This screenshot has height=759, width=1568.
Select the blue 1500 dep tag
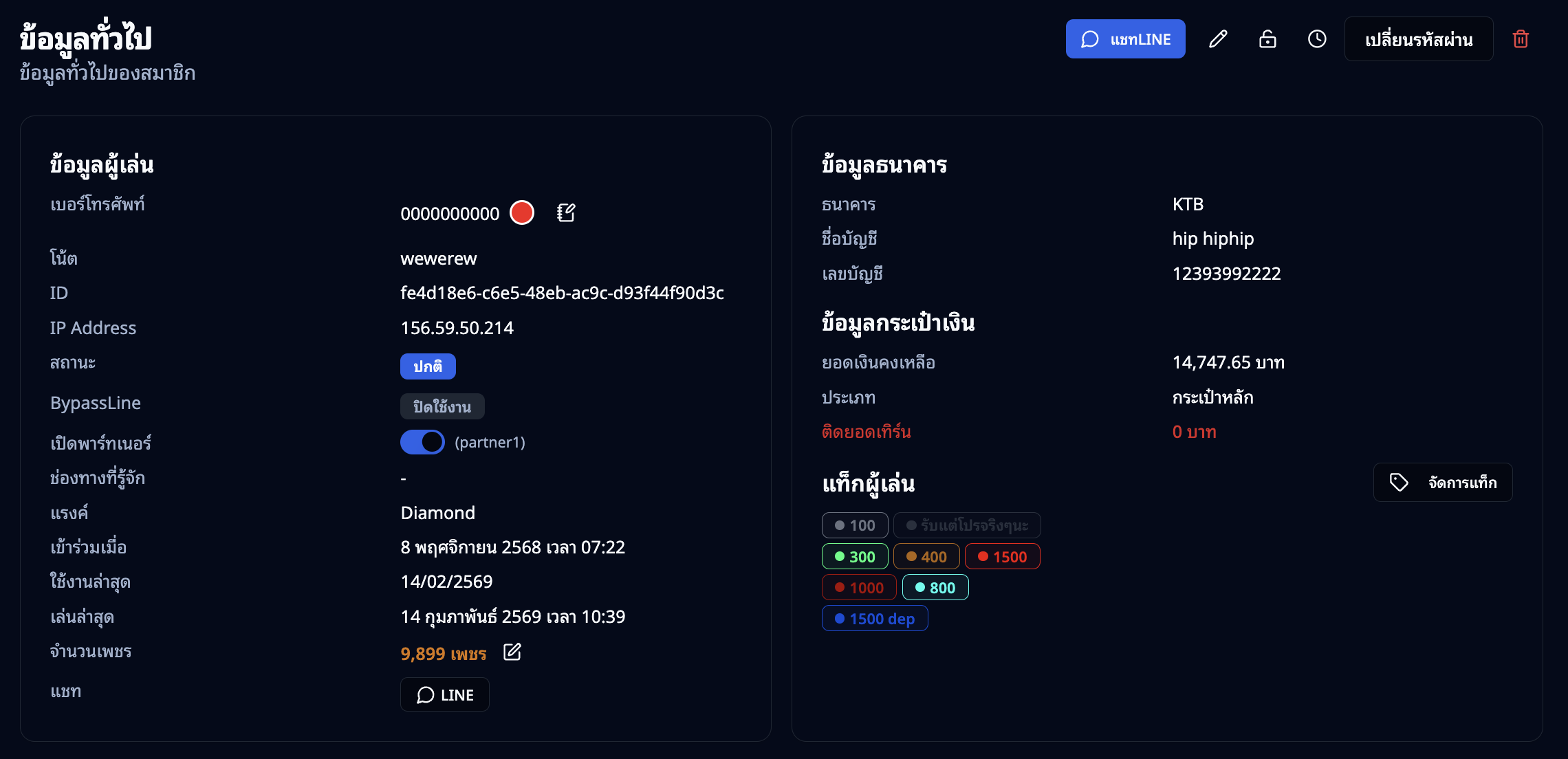874,618
